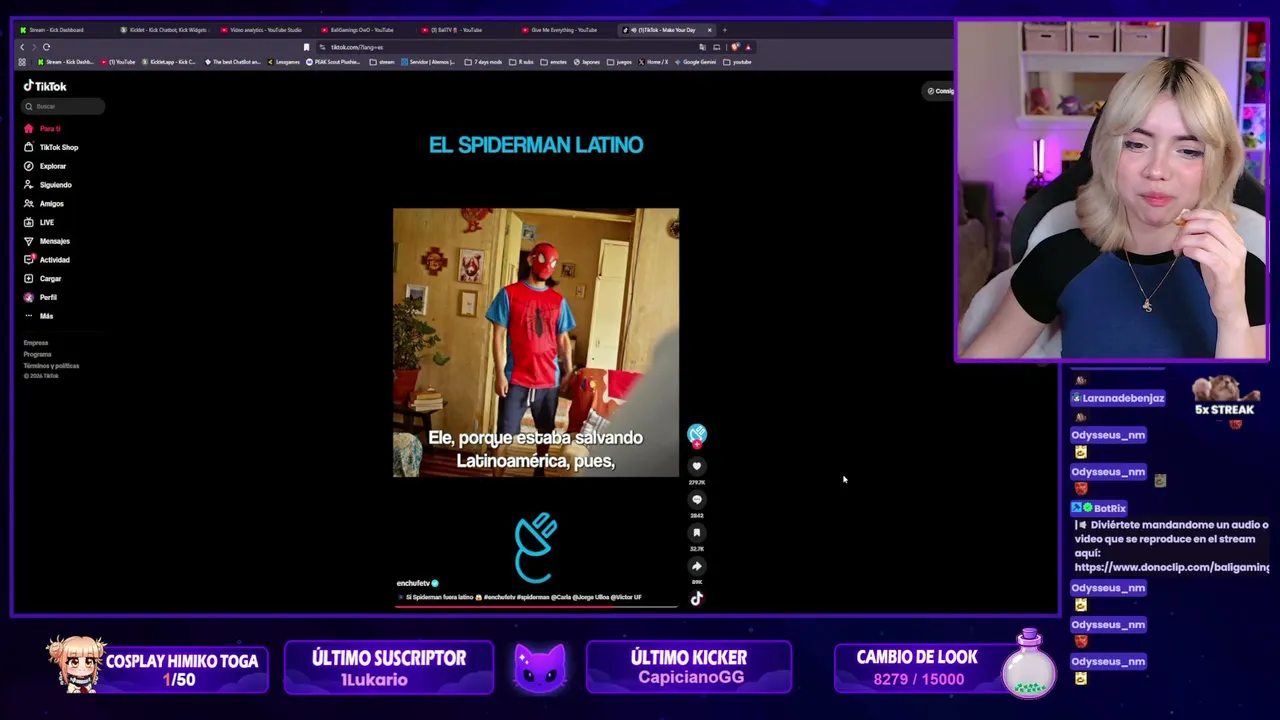Click the Consigue button at top right
1280x720 pixels.
coord(940,91)
